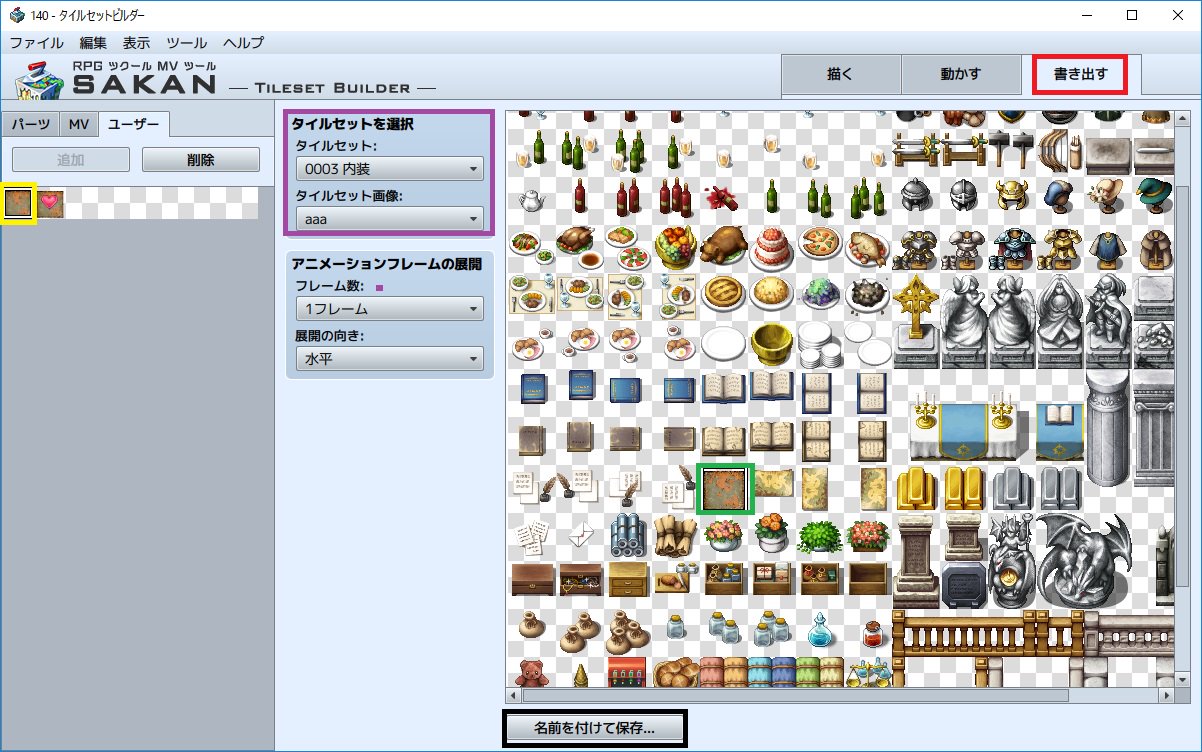
Task: Open the ヘルプ menu
Action: tap(243, 43)
